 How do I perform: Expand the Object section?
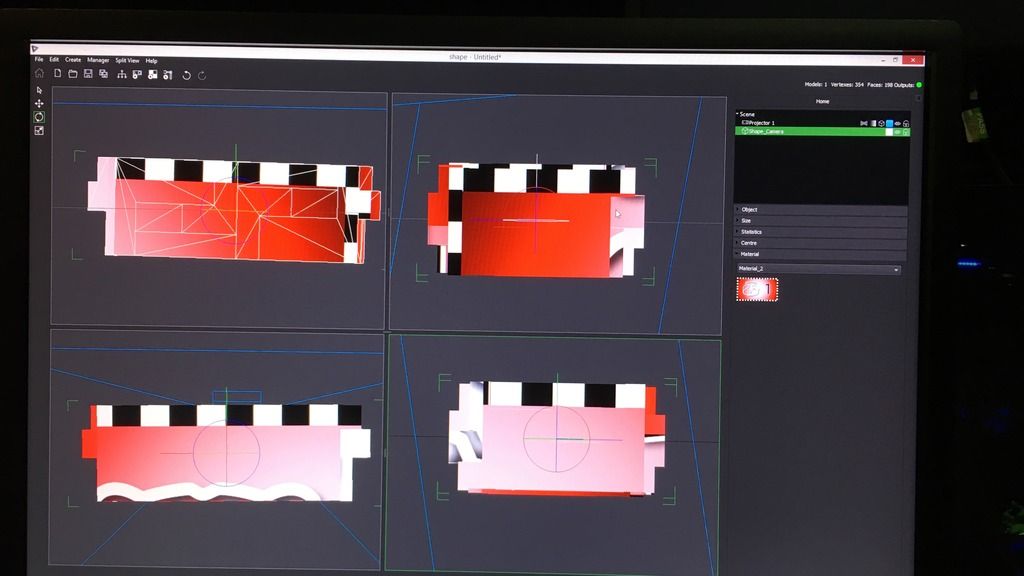click(821, 210)
